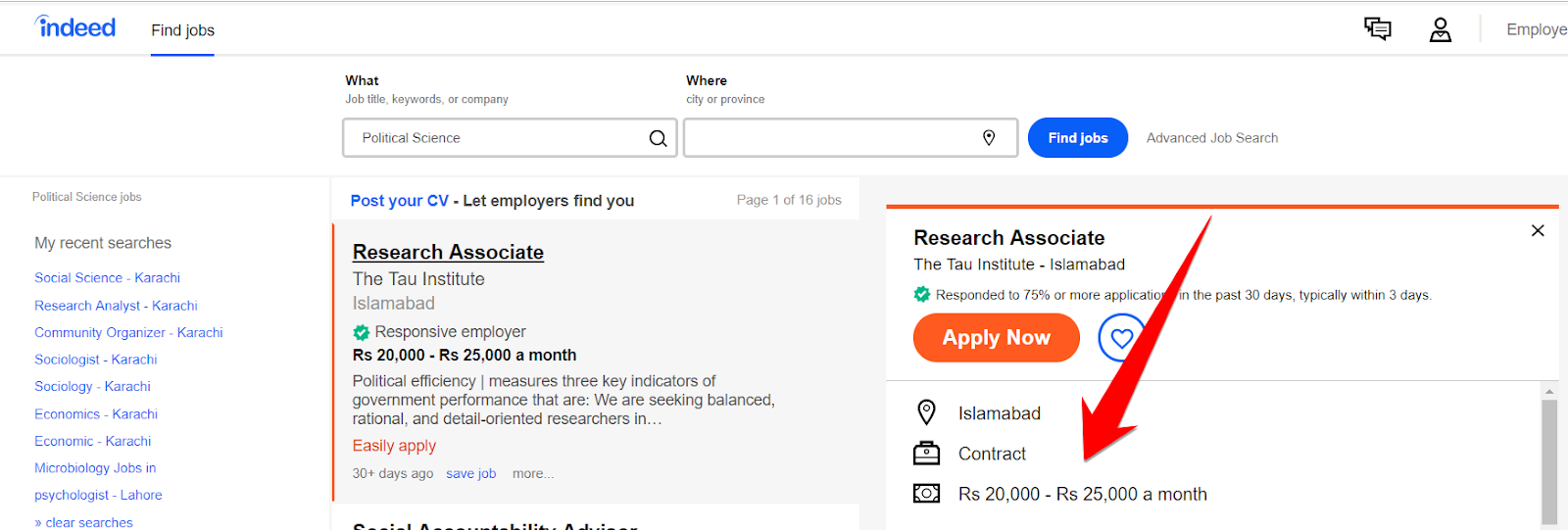Select recent search Economics - Karachi

[96, 414]
